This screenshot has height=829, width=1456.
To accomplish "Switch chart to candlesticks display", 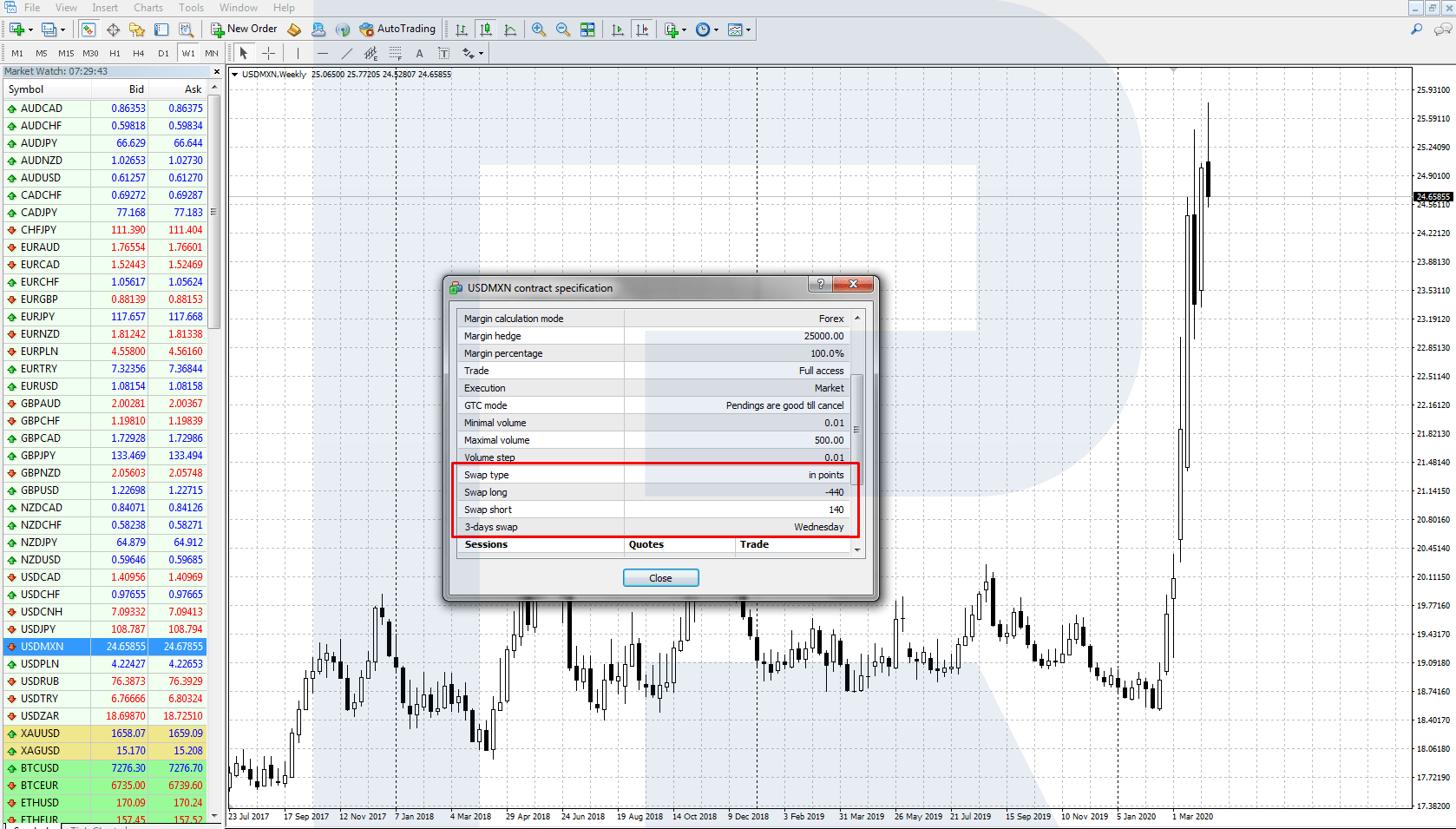I will pos(486,30).
